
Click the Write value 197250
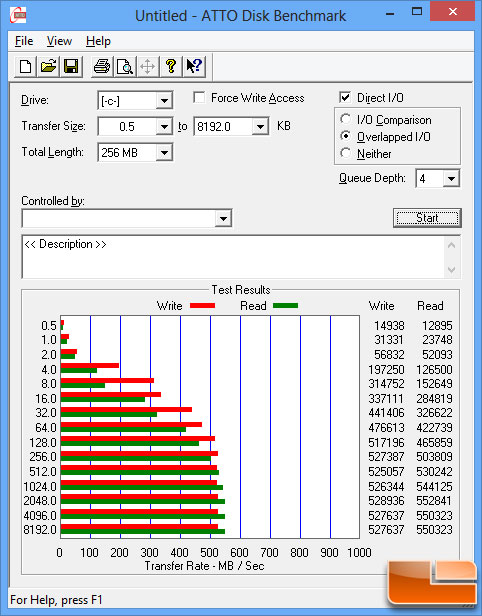(x=386, y=369)
